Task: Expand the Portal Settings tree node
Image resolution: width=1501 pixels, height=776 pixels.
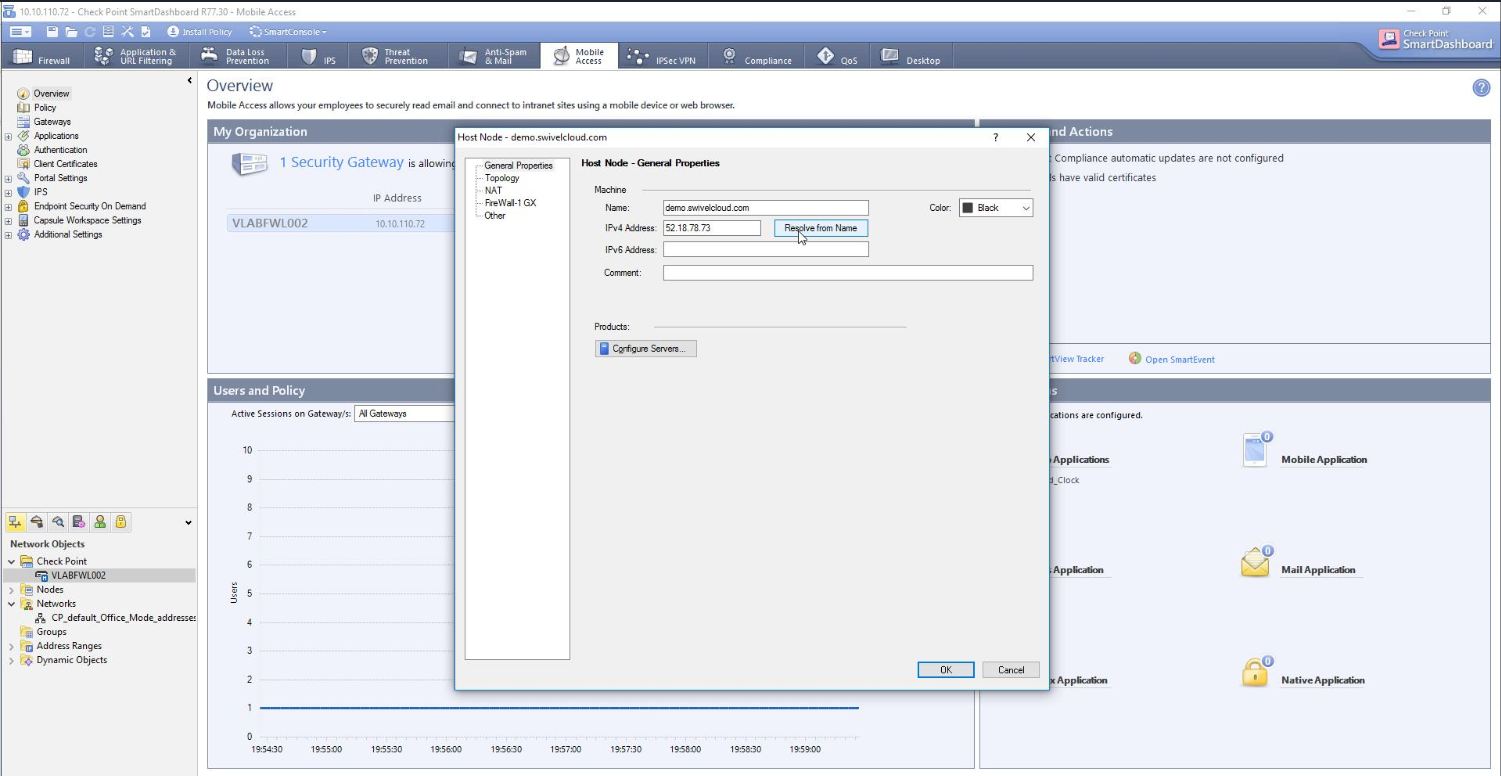Action: [9, 178]
